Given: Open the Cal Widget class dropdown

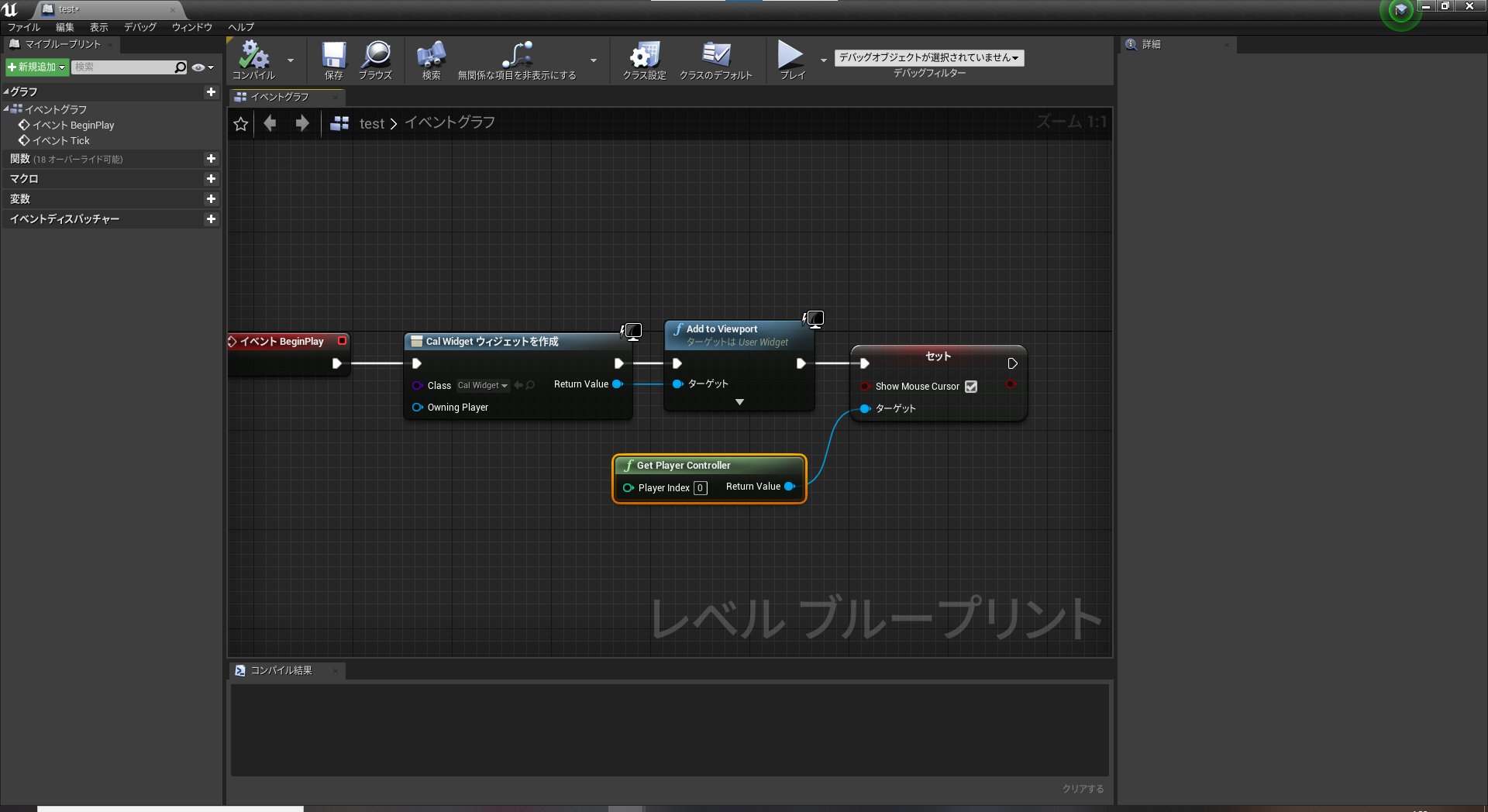Looking at the screenshot, I should pyautogui.click(x=482, y=385).
